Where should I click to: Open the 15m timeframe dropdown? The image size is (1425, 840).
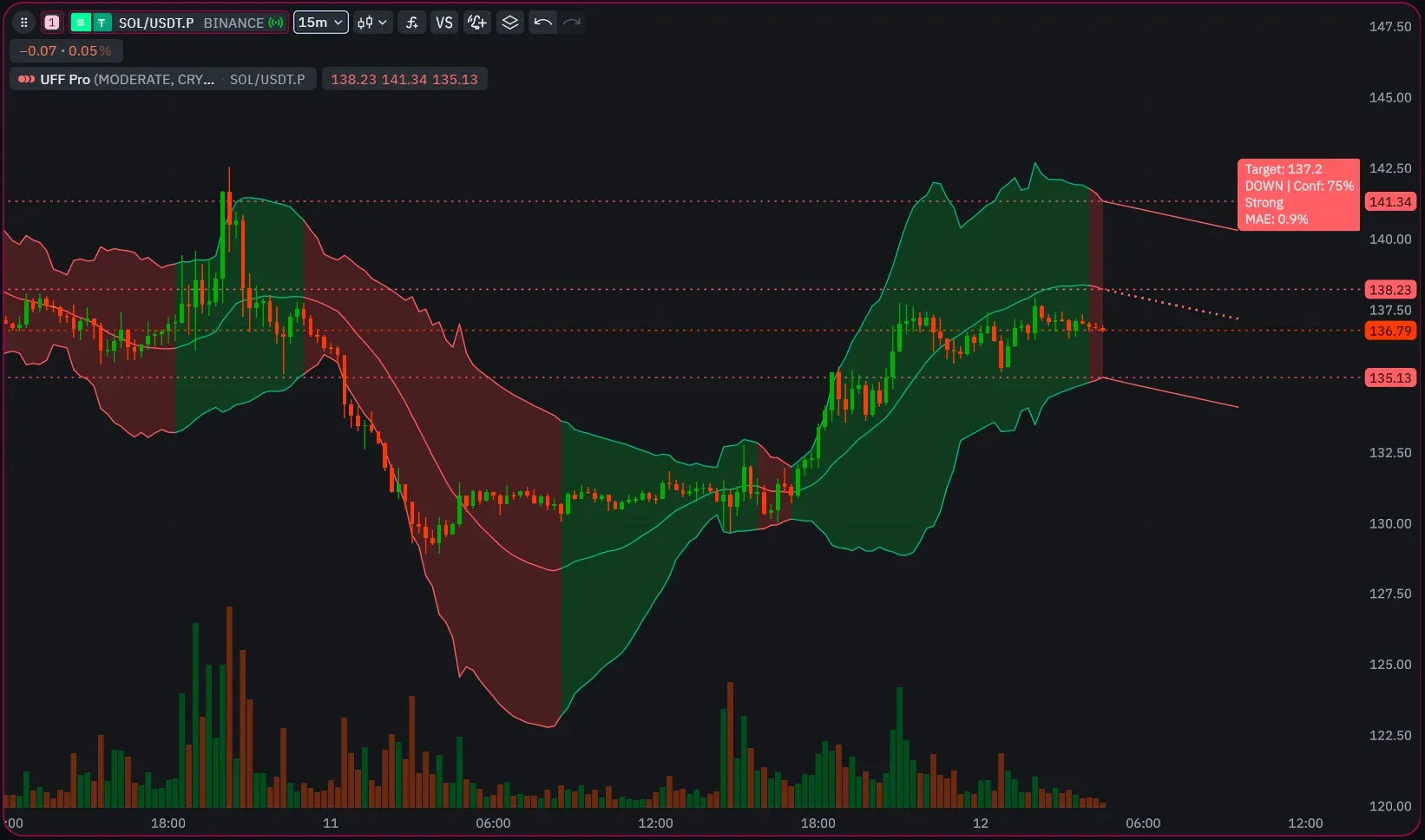pyautogui.click(x=320, y=22)
